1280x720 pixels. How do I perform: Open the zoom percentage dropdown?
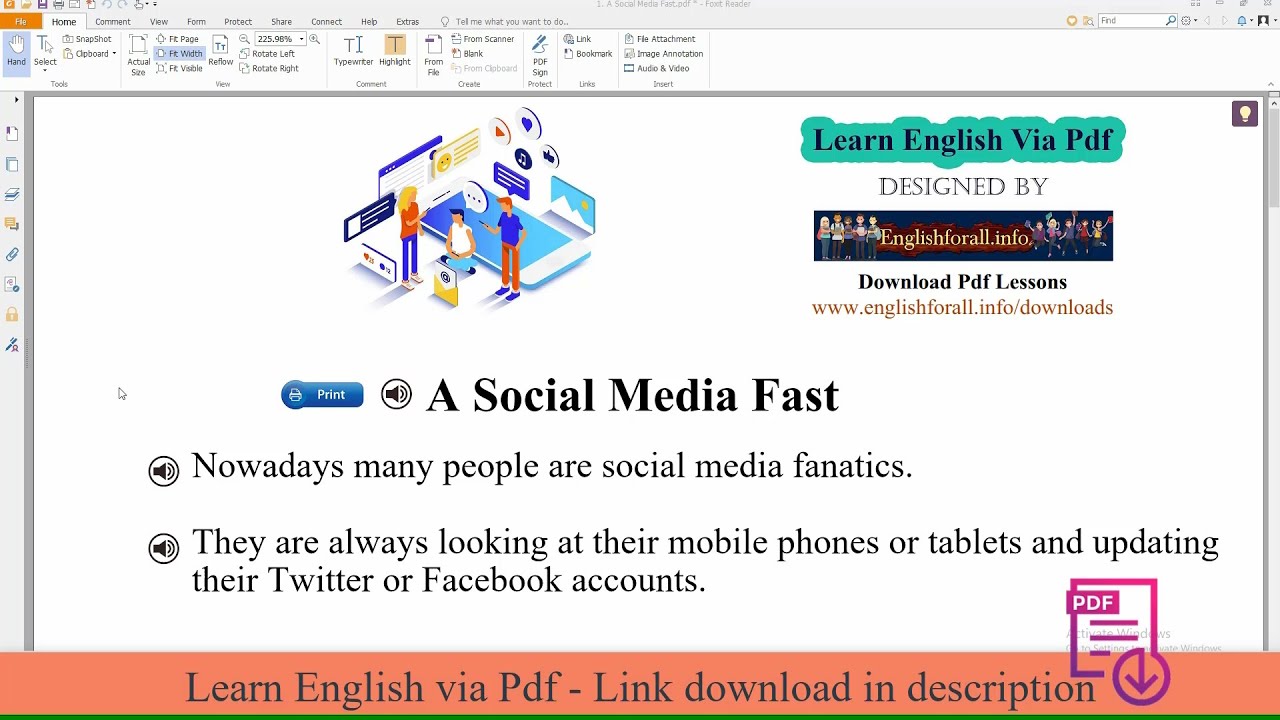click(301, 39)
